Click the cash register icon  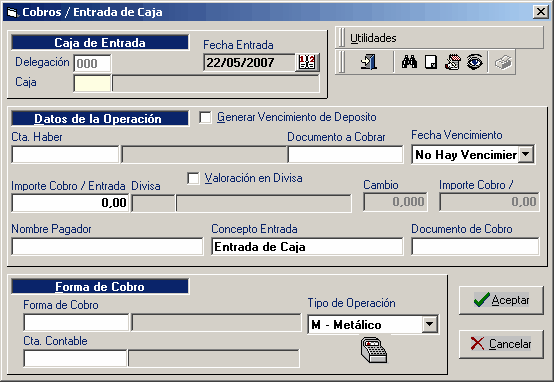[x=374, y=350]
